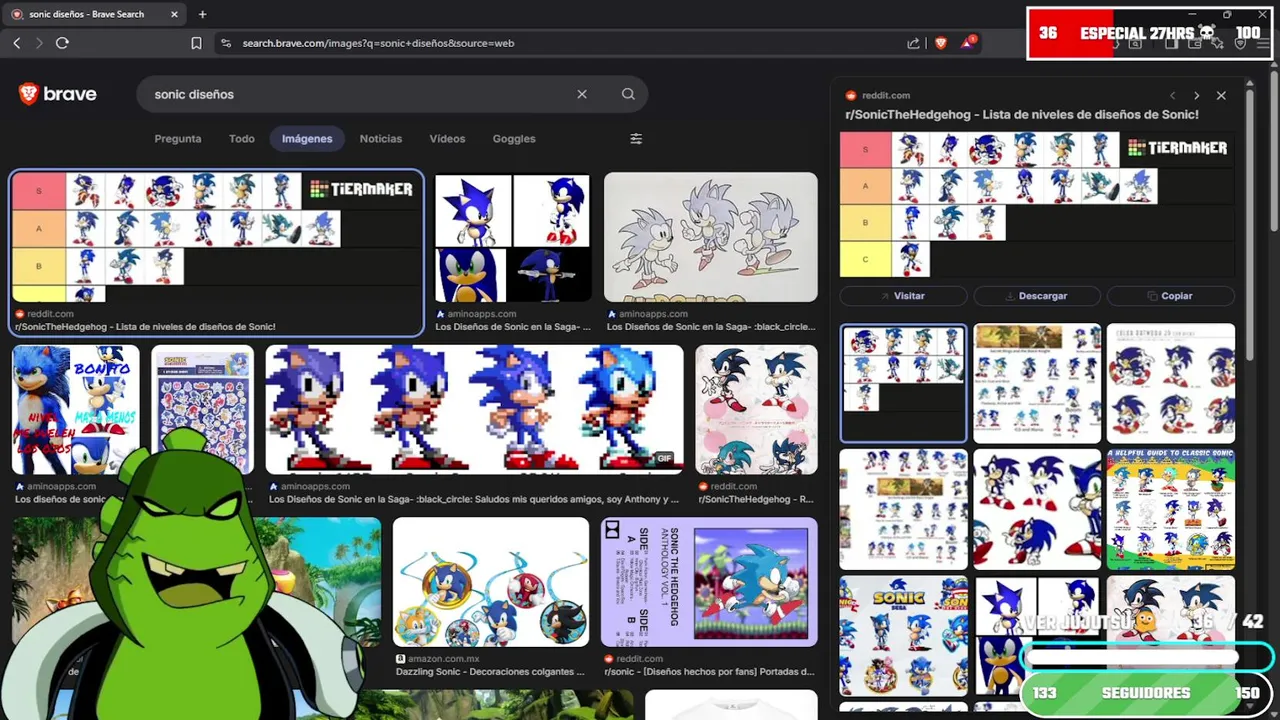The height and width of the screenshot is (720, 1280).
Task: Click the magnifier search icon
Action: (628, 94)
